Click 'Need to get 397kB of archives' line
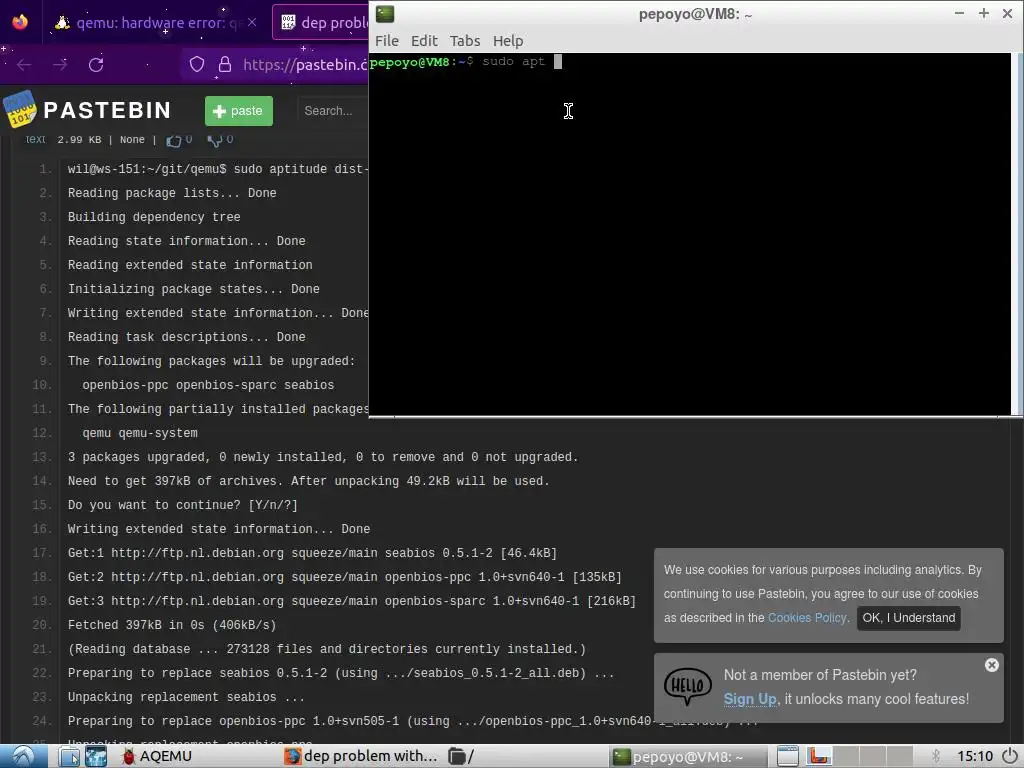Screen dimensions: 1024x768 click(308, 481)
